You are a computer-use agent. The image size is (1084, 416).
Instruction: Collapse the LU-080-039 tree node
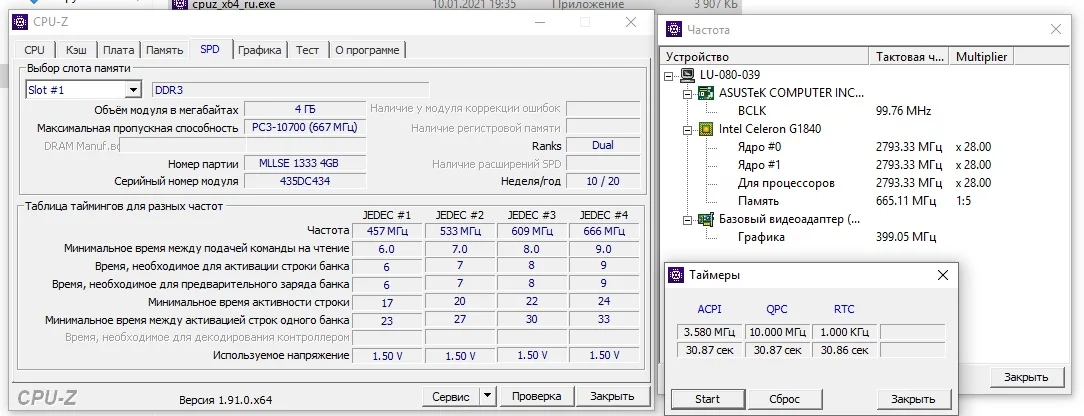click(x=669, y=75)
